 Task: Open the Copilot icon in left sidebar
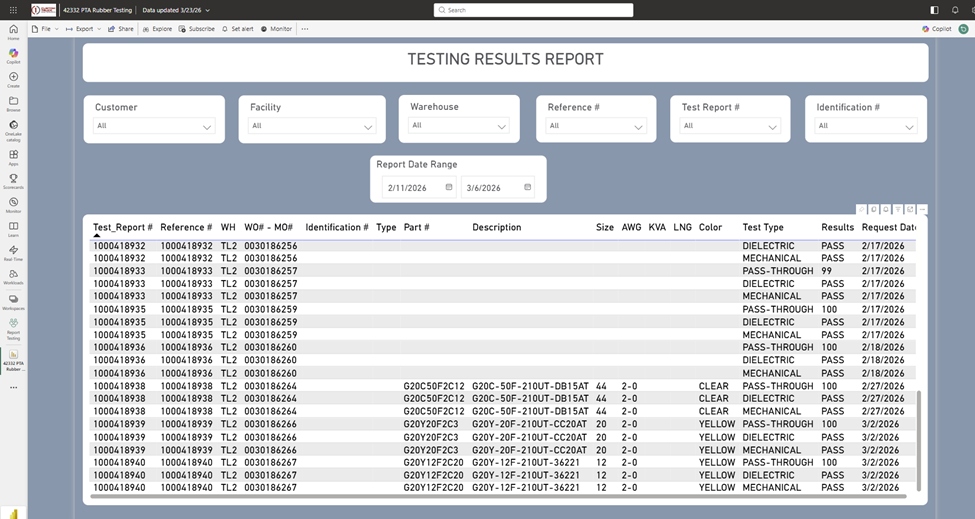coord(13,54)
